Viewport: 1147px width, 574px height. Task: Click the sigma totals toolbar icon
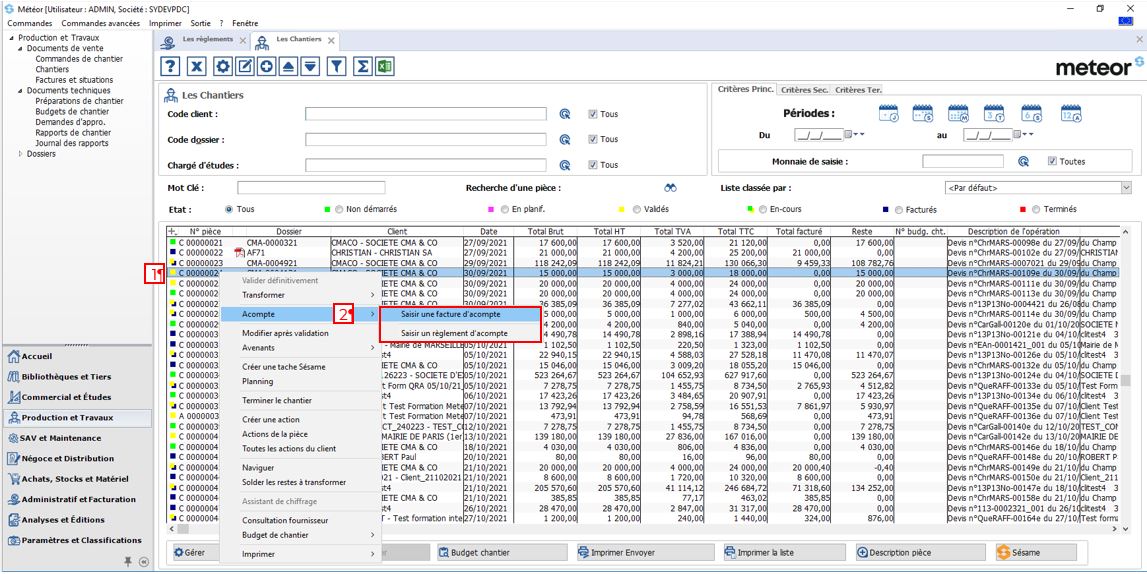(x=362, y=67)
